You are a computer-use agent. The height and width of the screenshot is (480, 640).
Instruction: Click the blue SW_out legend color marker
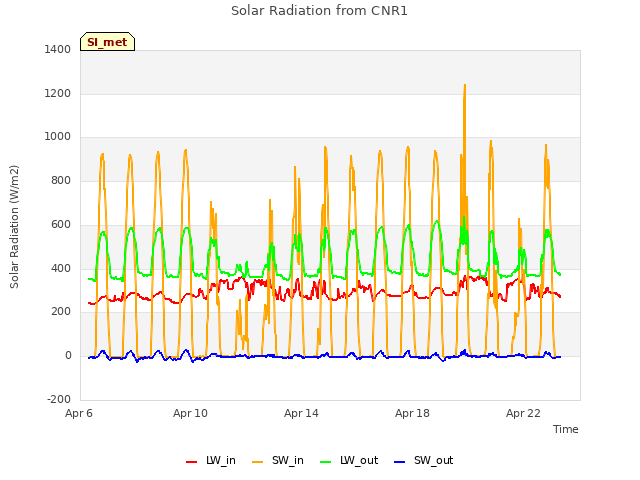pyautogui.click(x=400, y=462)
